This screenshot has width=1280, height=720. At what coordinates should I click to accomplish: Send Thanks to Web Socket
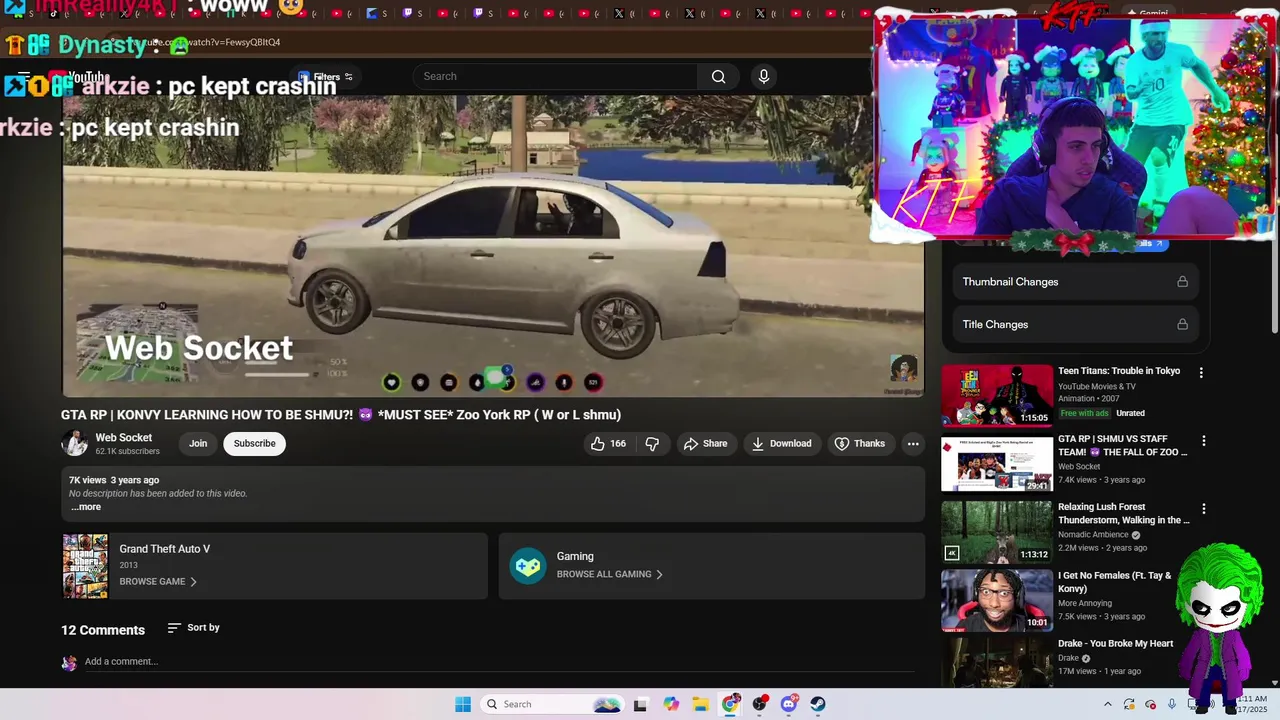click(860, 443)
